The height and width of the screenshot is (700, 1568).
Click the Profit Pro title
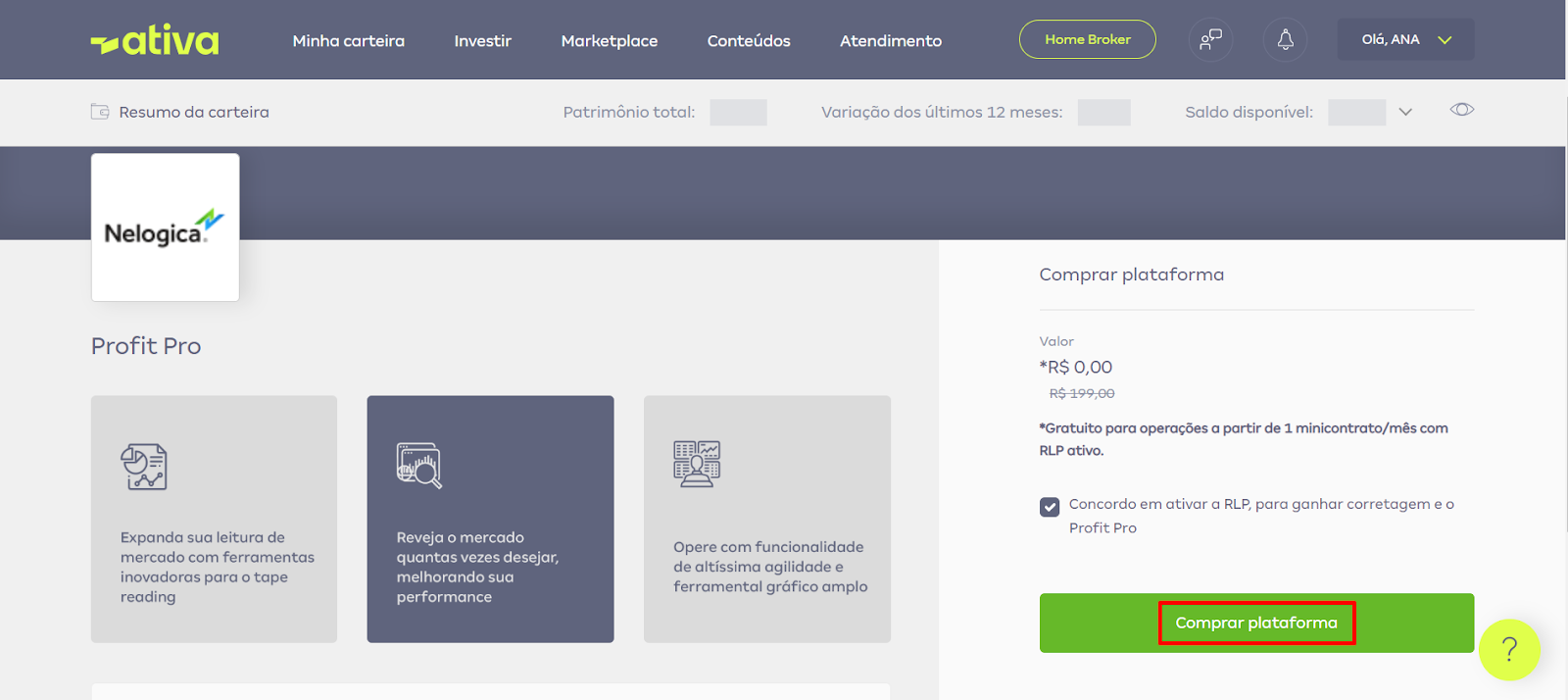146,346
